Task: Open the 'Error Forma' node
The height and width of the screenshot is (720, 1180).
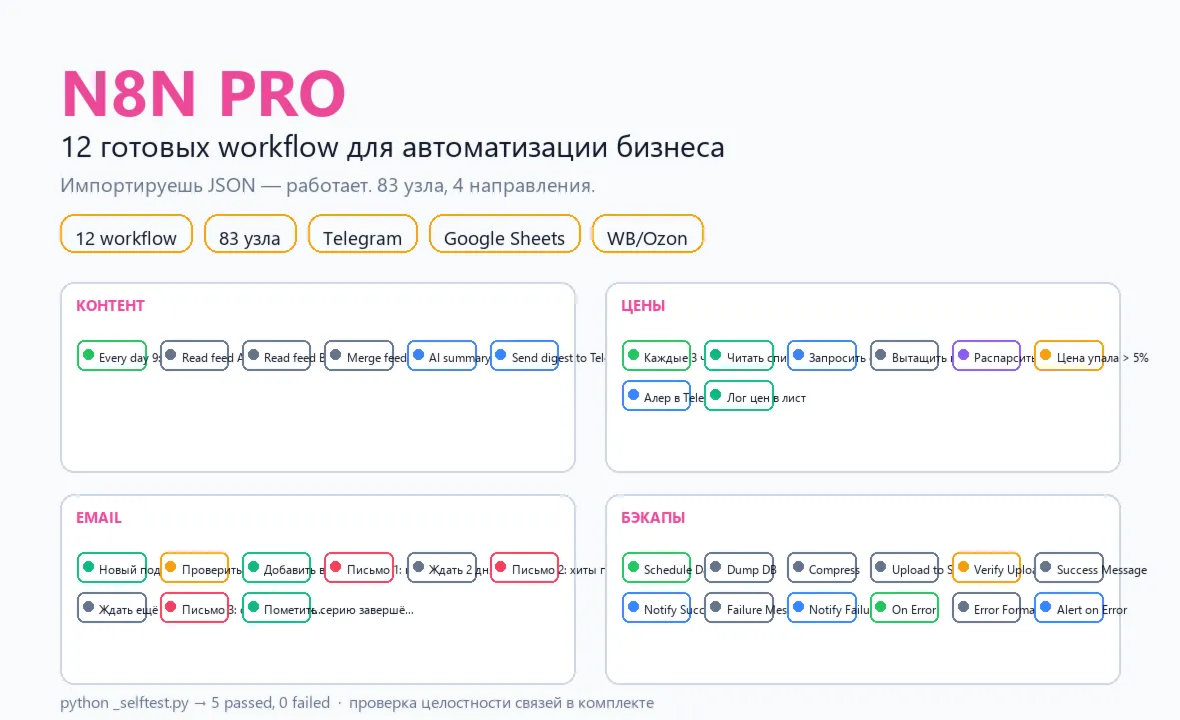Action: (x=987, y=608)
